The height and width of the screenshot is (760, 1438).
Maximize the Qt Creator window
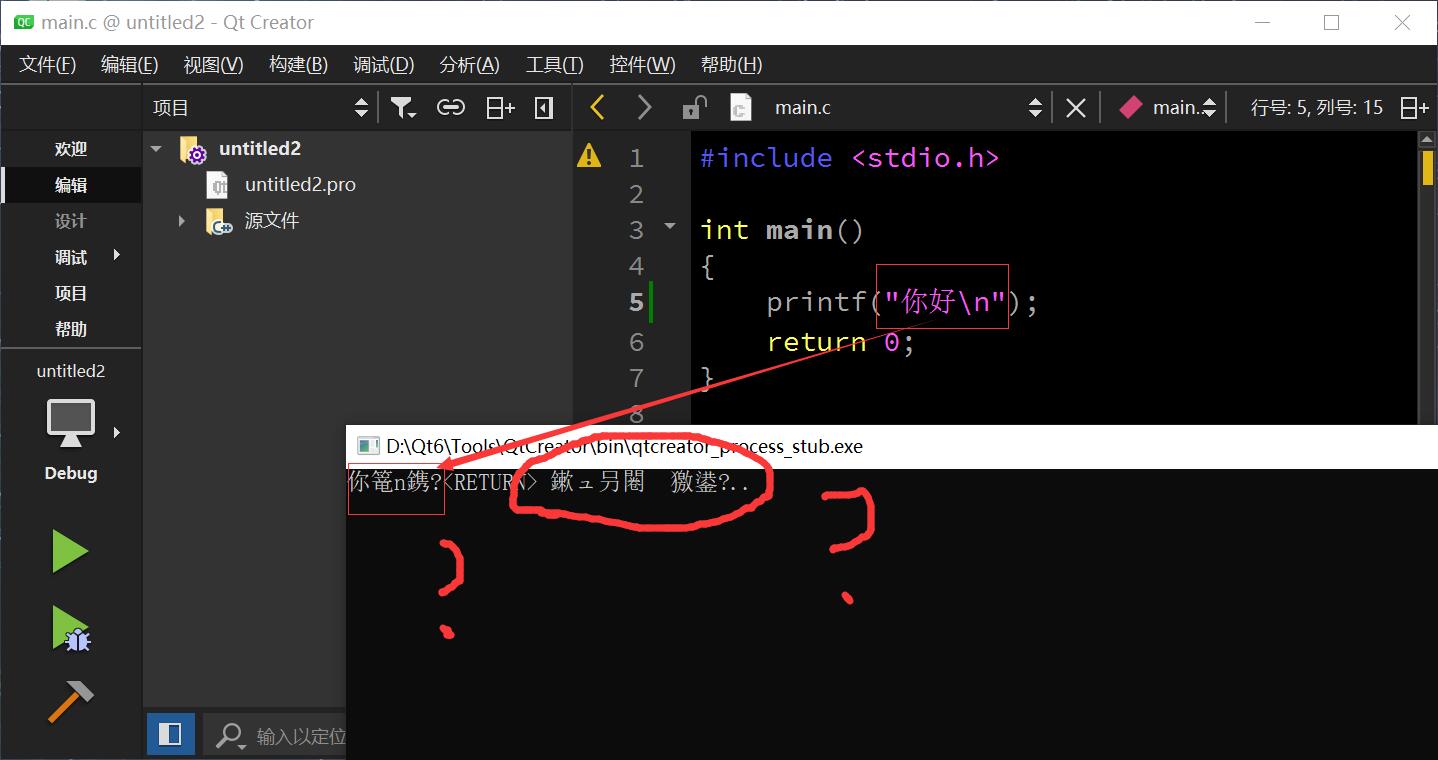pos(1331,22)
